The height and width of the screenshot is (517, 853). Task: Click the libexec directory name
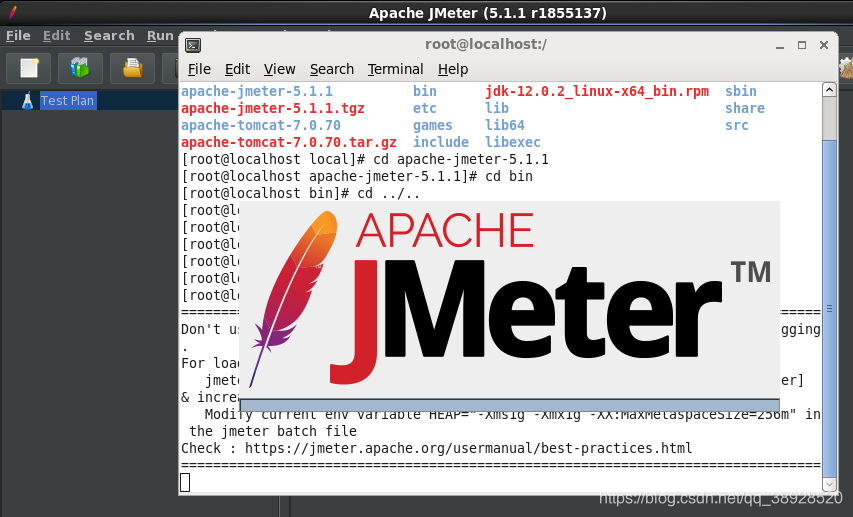512,142
